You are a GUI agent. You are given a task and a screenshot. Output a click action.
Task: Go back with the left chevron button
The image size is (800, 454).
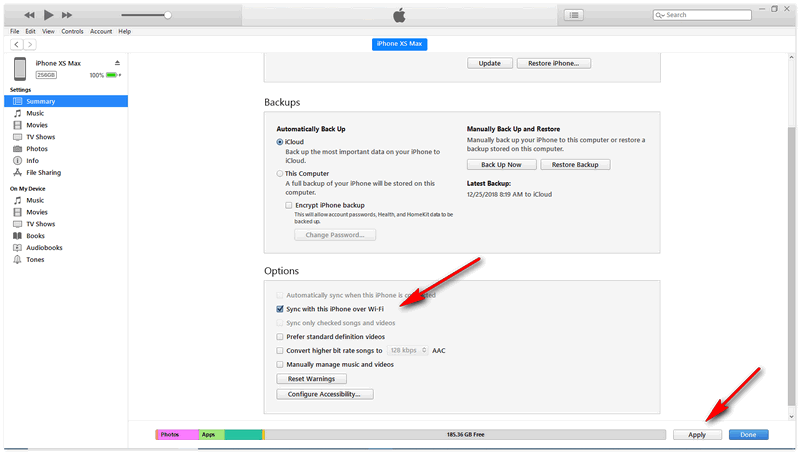pos(17,45)
